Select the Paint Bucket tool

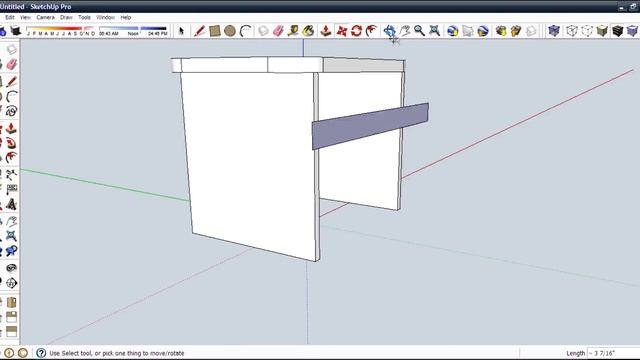click(x=309, y=31)
